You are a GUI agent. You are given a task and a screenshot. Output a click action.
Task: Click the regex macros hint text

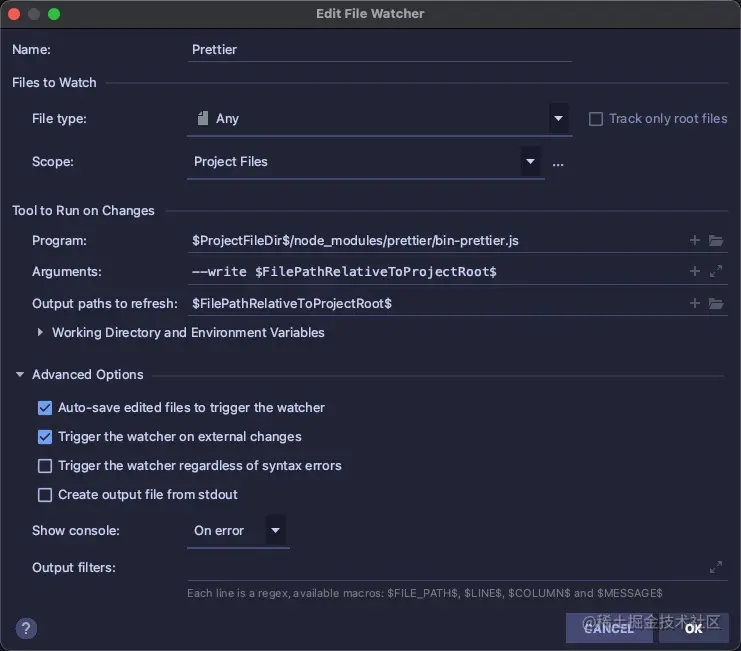[424, 593]
